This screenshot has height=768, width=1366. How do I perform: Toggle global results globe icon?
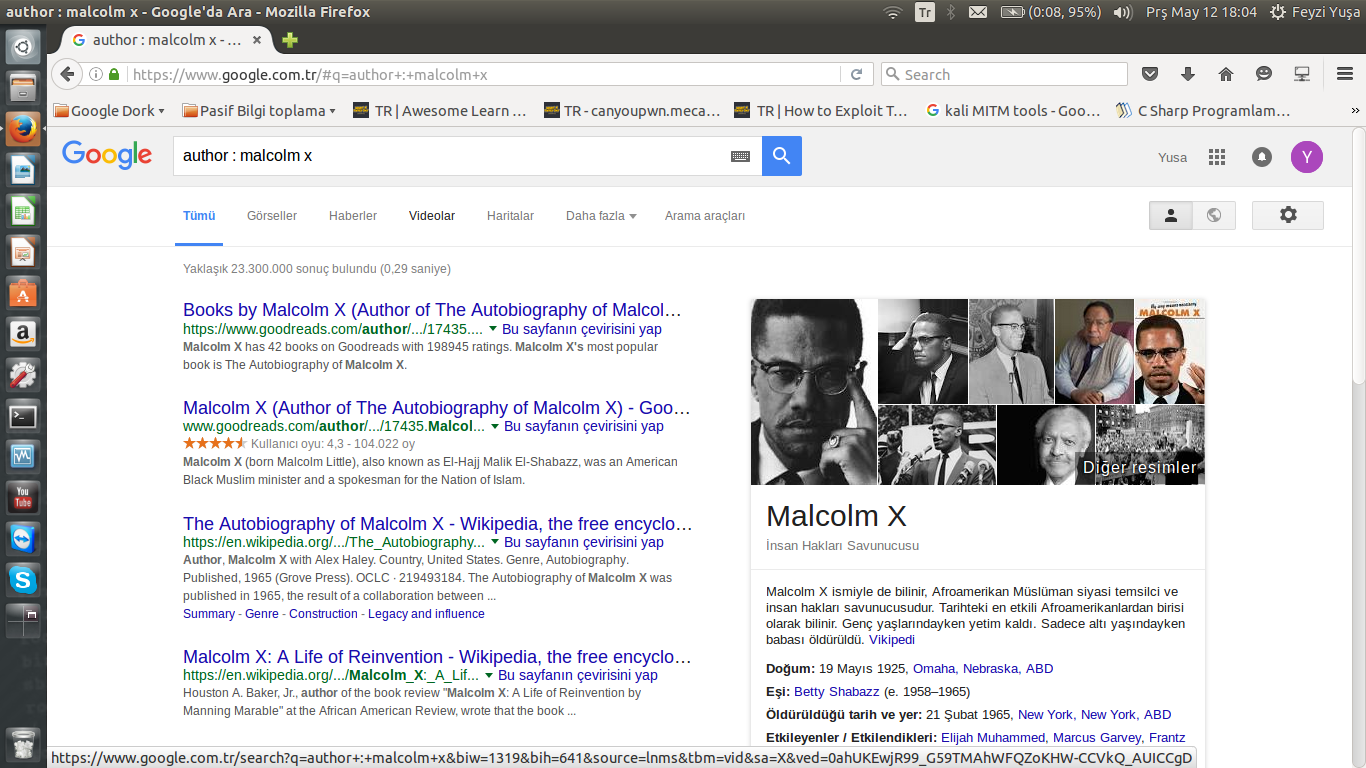(1214, 215)
